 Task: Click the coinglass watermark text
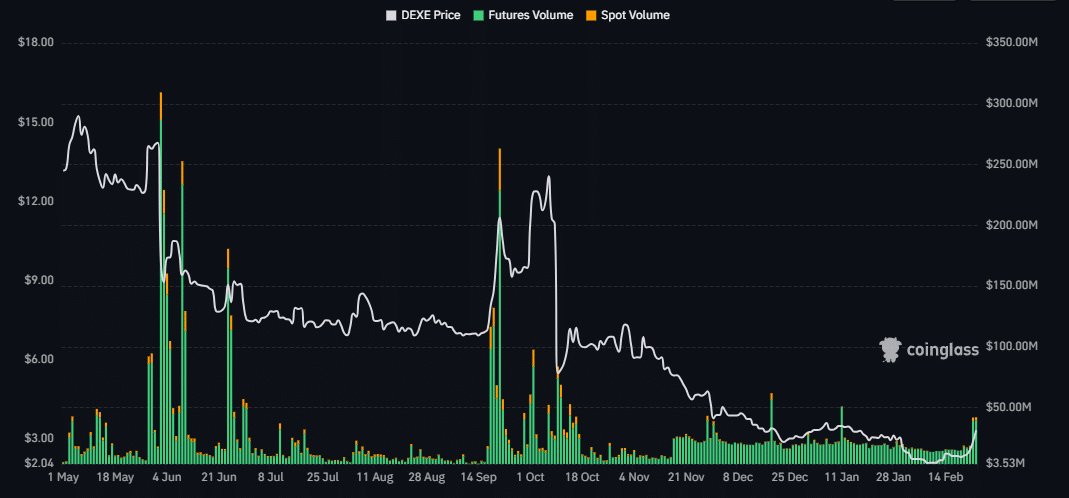942,350
